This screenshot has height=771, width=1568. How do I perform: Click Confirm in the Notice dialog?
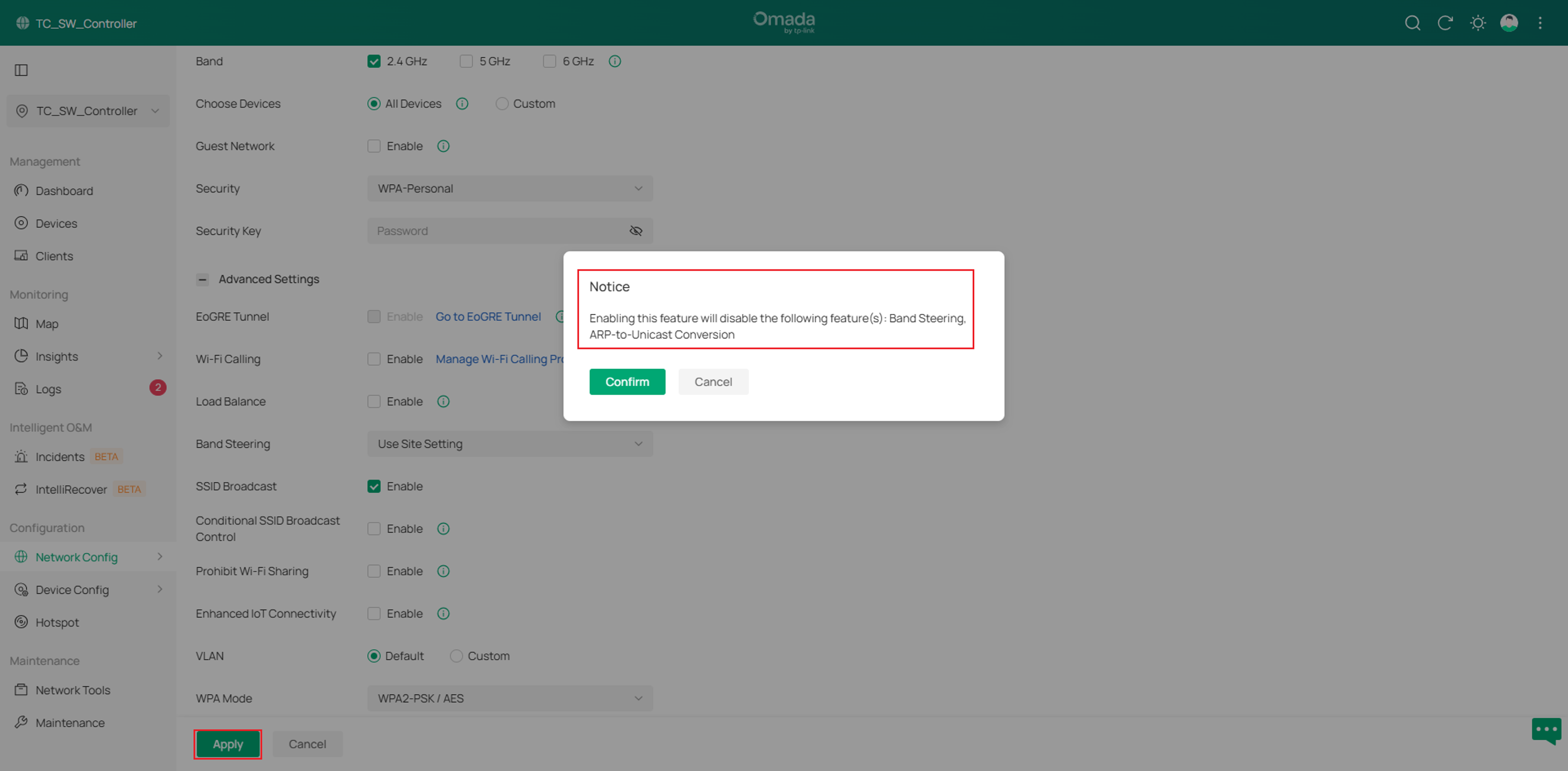(627, 381)
